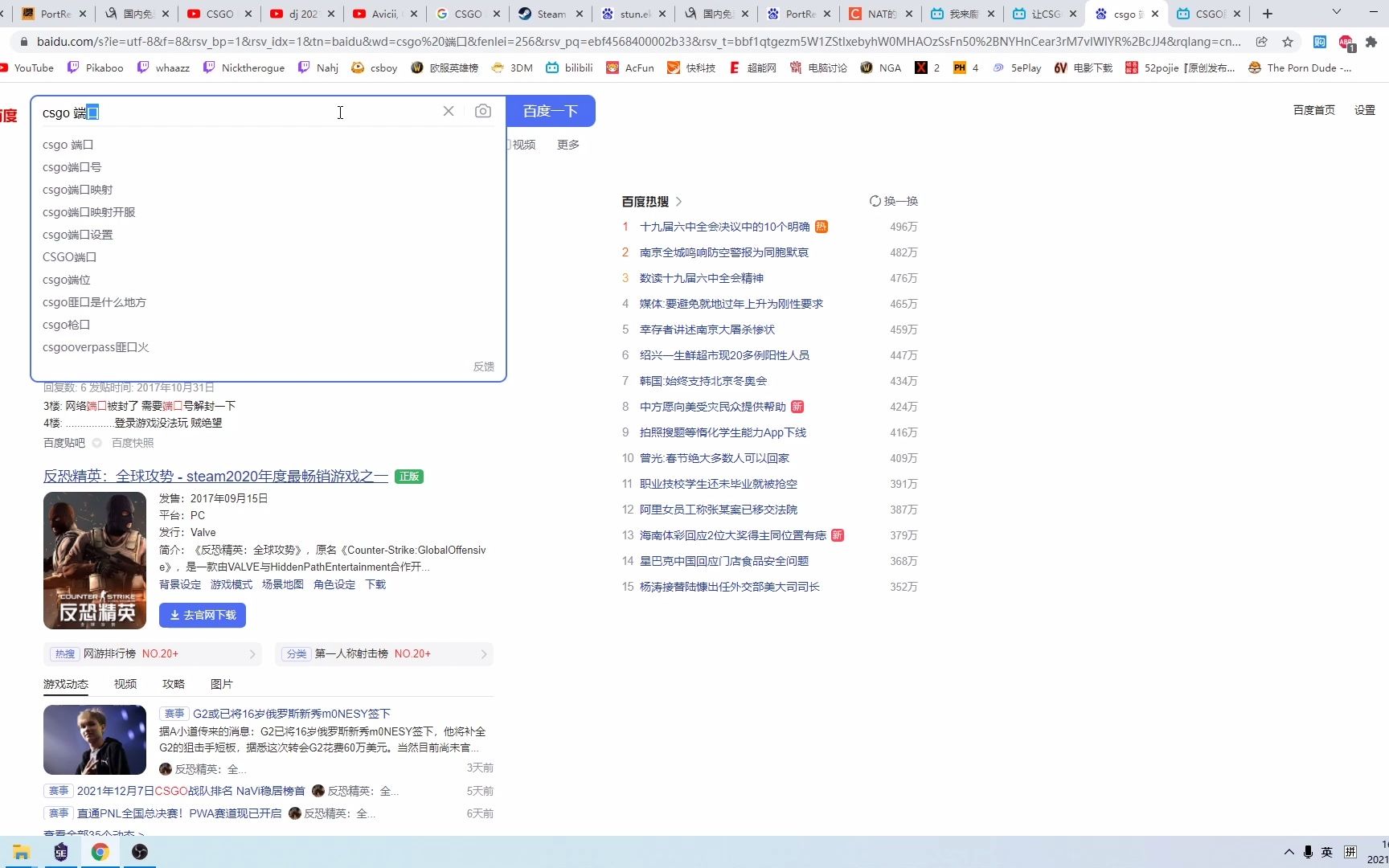The height and width of the screenshot is (868, 1389).
Task: Close the Avicii YouTube tab
Action: pyautogui.click(x=414, y=14)
